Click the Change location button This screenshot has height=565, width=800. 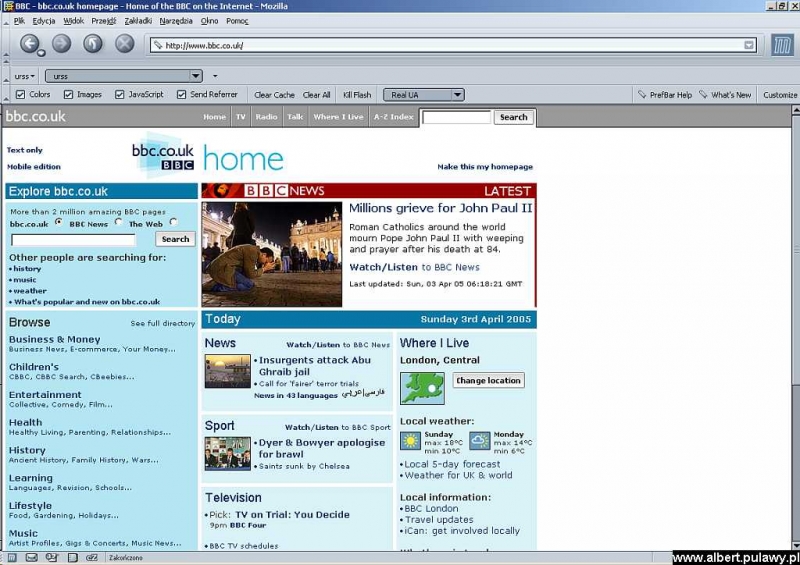click(488, 380)
